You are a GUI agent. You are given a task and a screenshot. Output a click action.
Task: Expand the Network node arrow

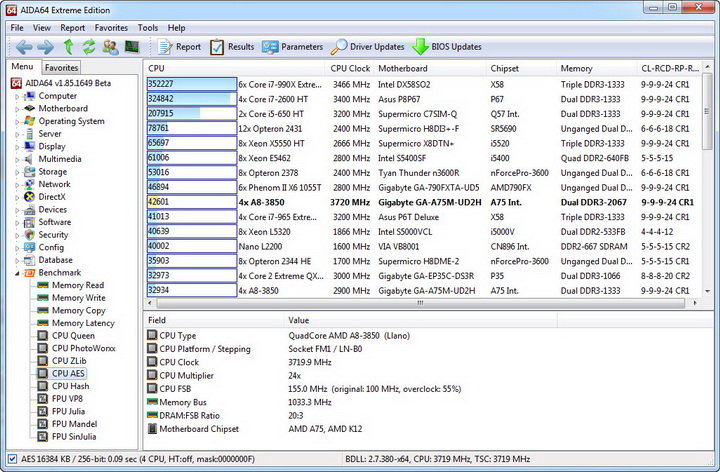pos(17,185)
